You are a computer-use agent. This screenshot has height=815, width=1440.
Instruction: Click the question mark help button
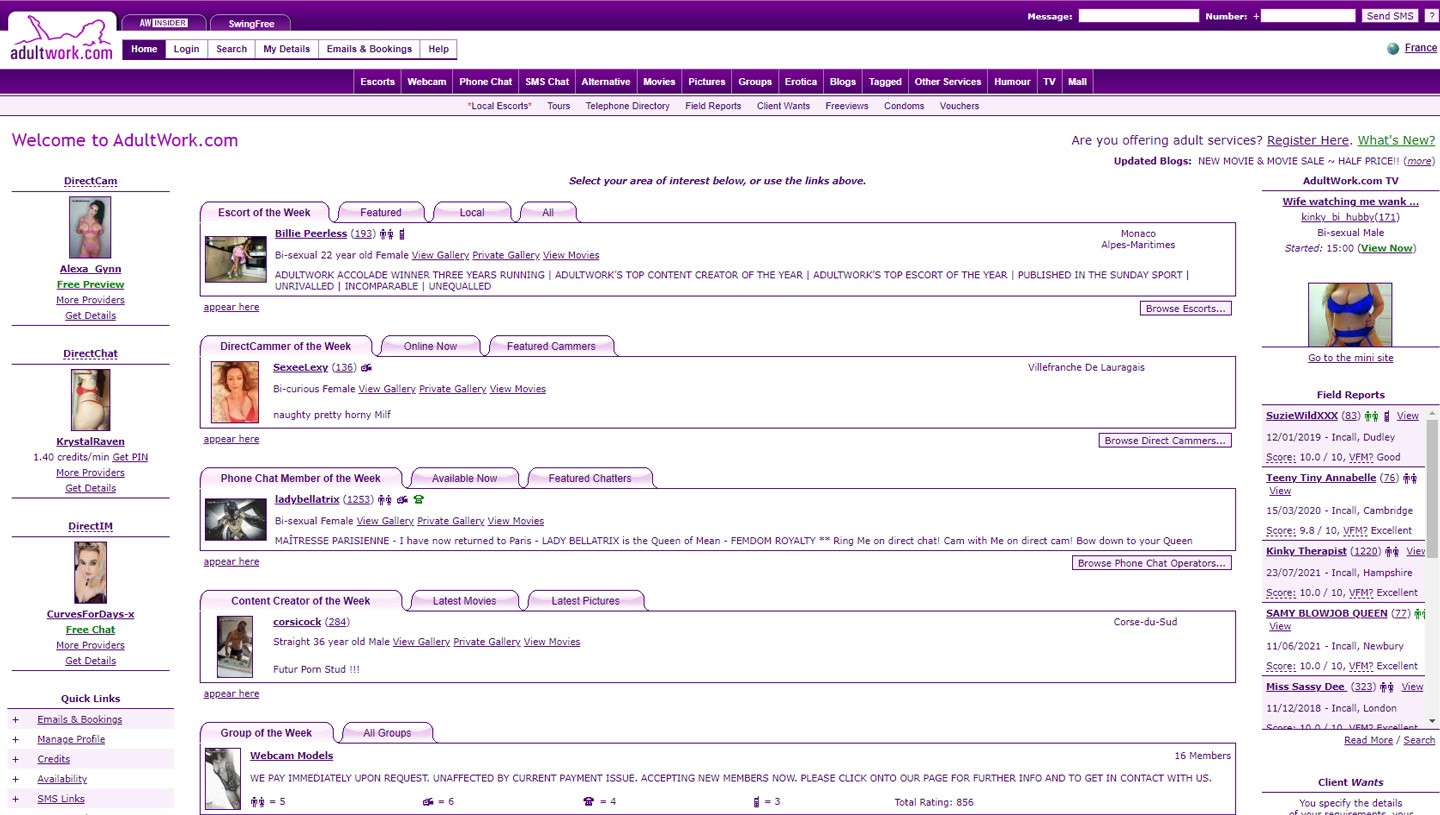pos(1430,16)
